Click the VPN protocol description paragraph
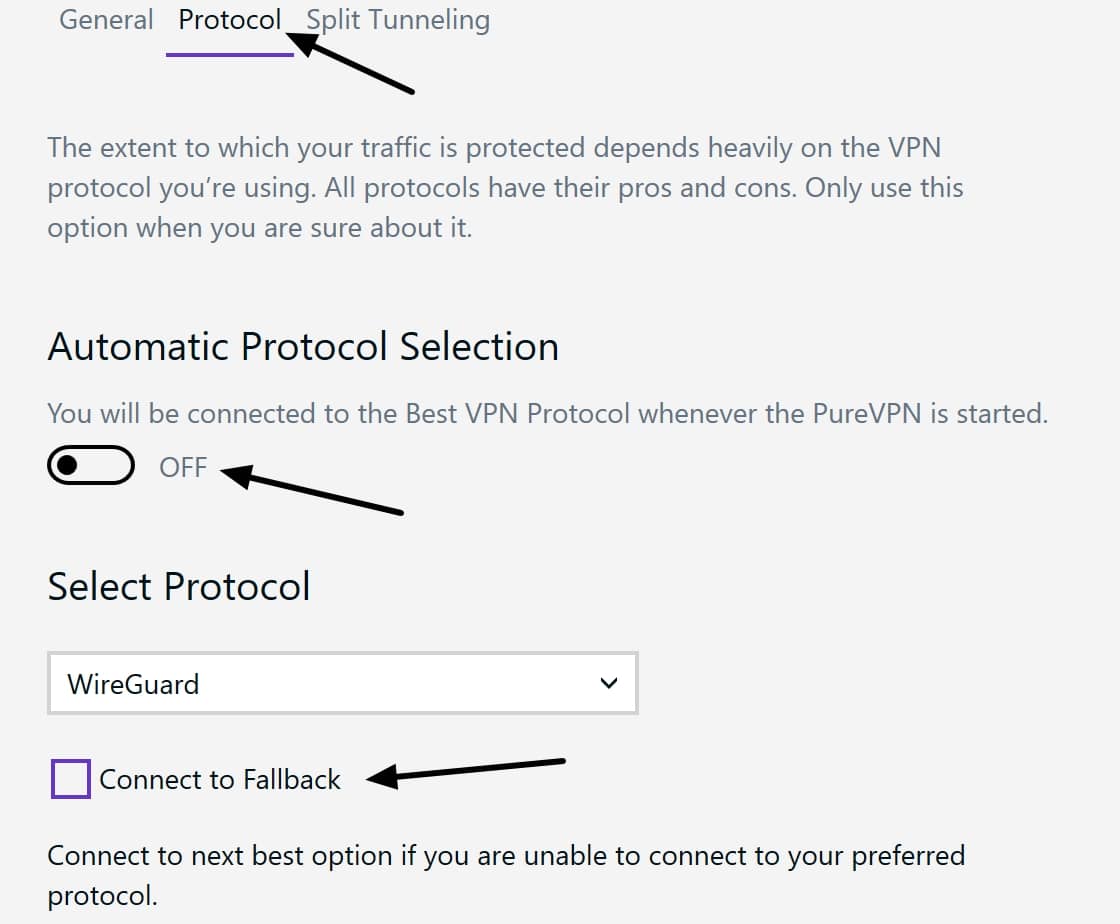This screenshot has width=1120, height=924. (505, 188)
